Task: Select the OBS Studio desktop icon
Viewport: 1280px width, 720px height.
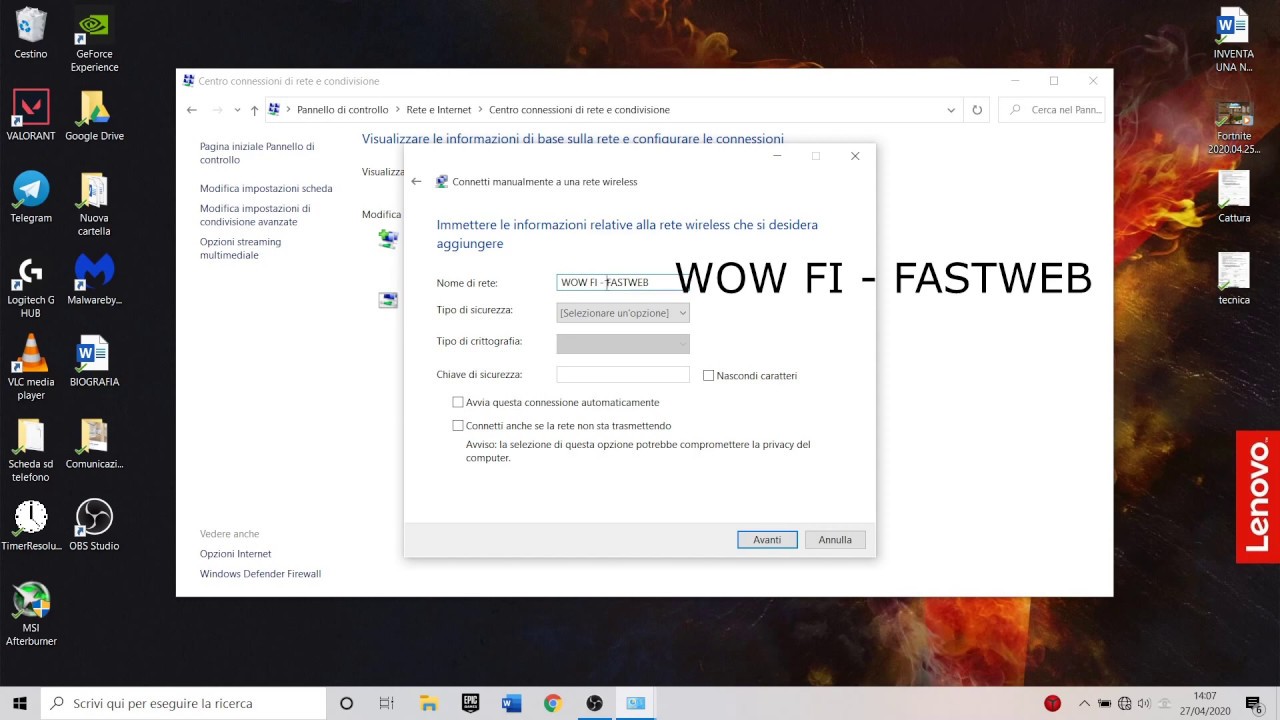Action: tap(94, 525)
